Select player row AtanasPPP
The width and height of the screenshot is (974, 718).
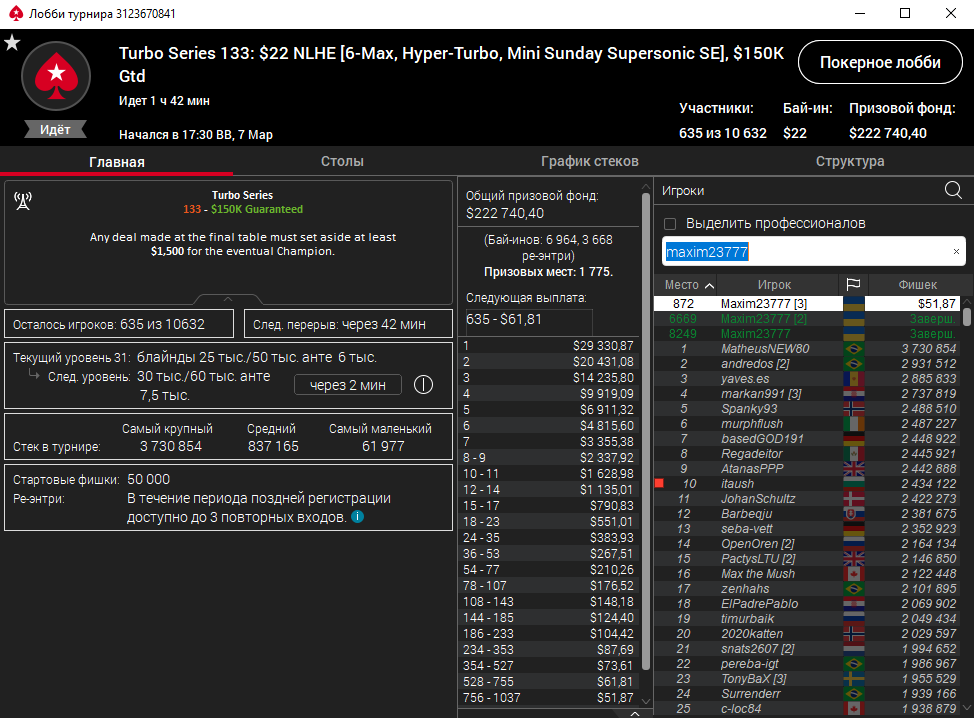point(808,468)
